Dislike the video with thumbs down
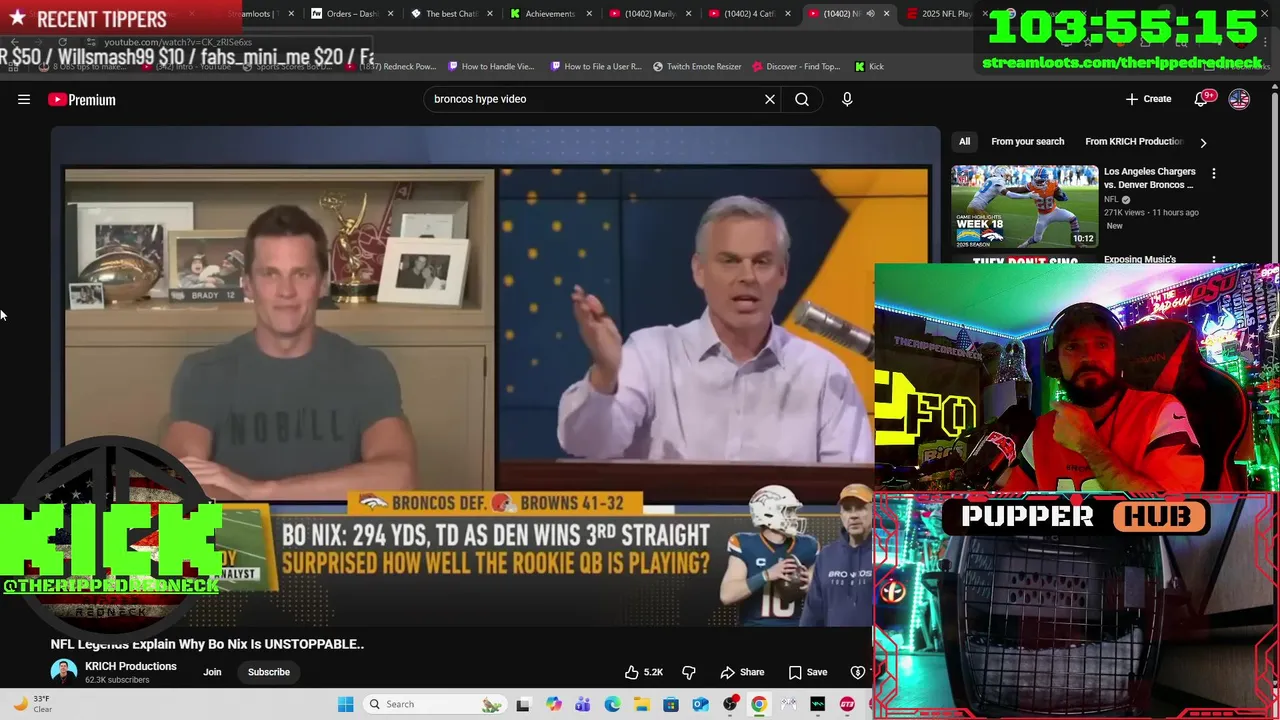The image size is (1280, 720). tap(688, 672)
